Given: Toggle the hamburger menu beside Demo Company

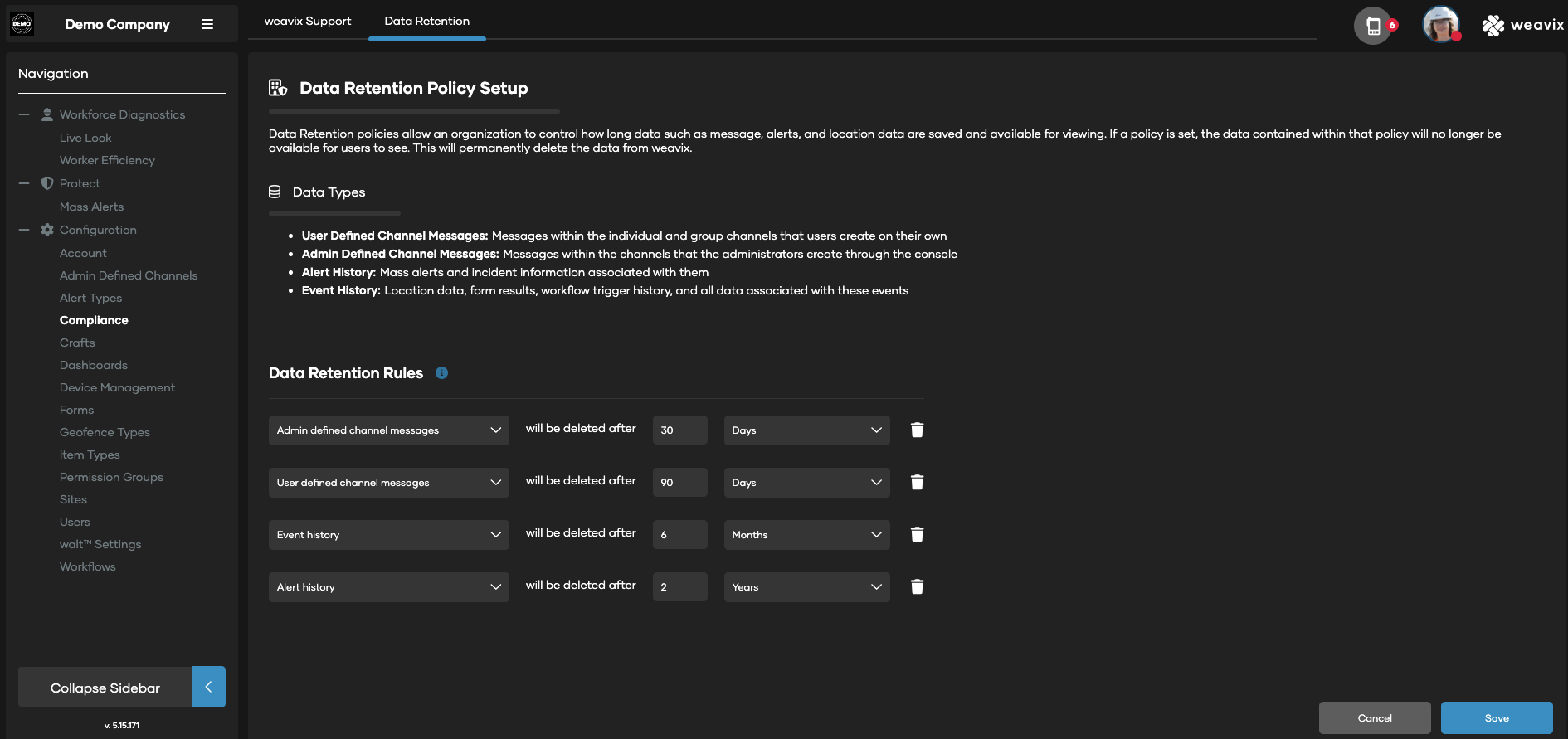Looking at the screenshot, I should [207, 25].
